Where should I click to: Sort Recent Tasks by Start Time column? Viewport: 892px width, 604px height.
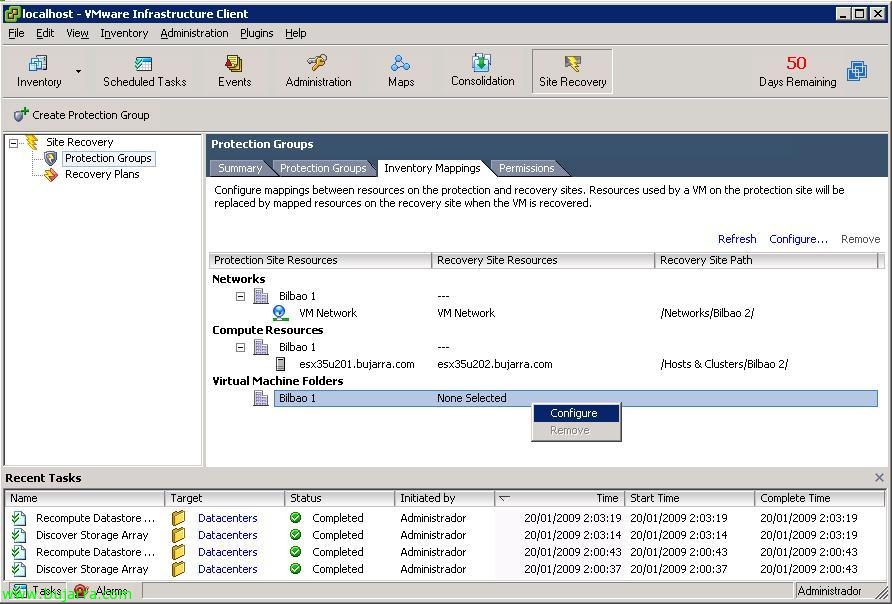pos(689,498)
